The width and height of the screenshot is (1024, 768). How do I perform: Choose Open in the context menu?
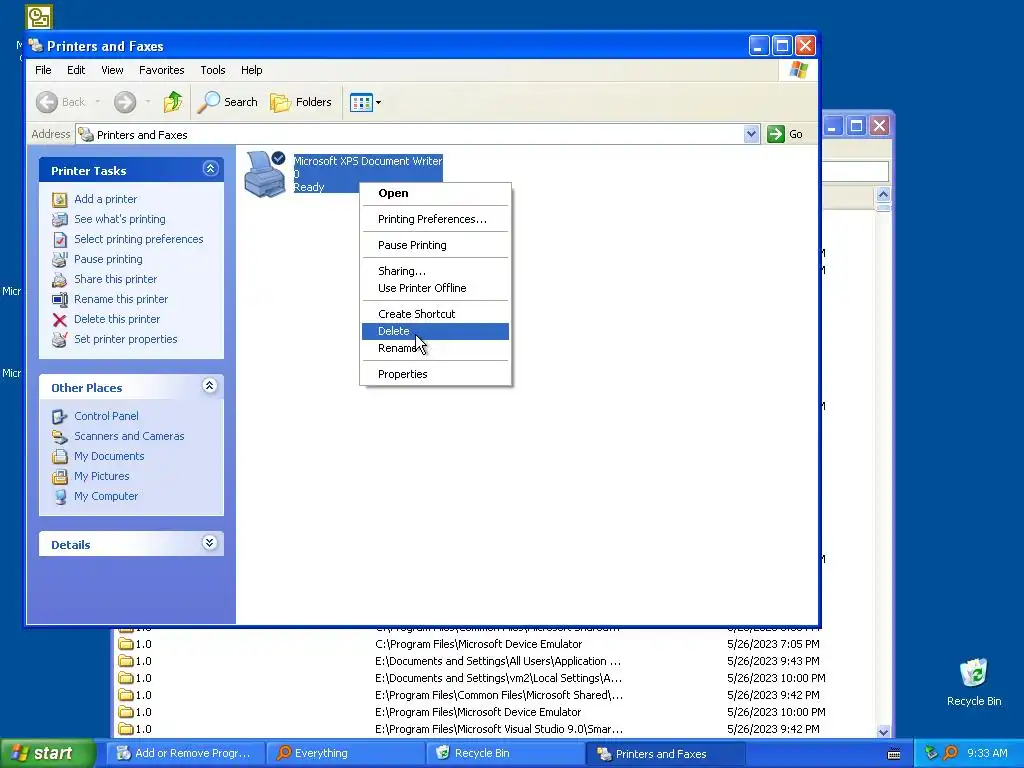point(435,193)
